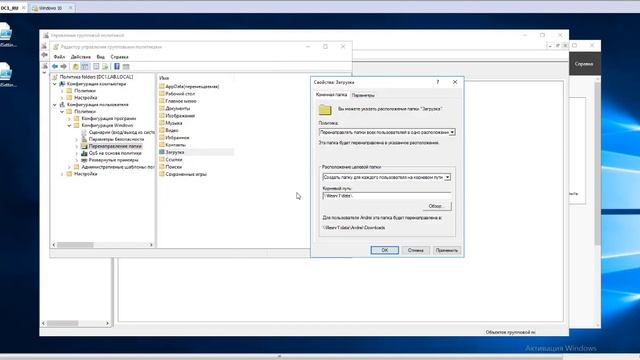Click the Применить button
The image size is (640, 360).
tap(447, 250)
